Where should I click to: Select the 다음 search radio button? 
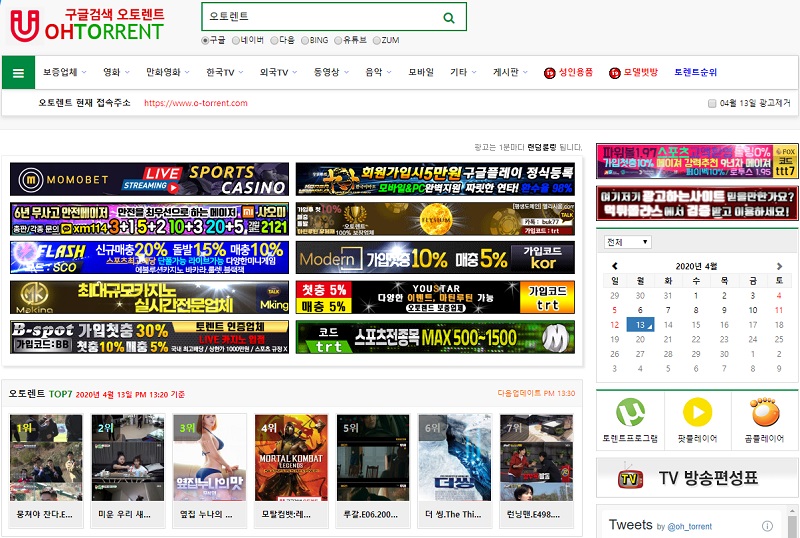pos(274,40)
